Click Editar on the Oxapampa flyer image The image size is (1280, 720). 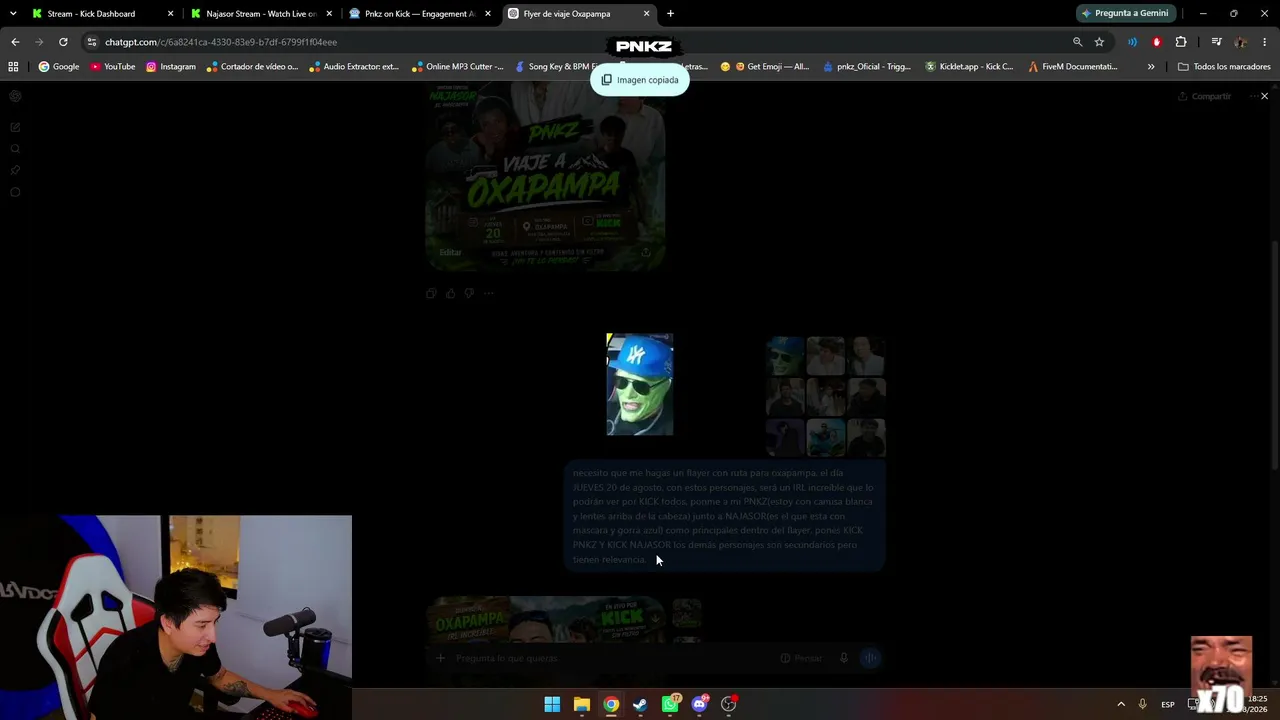(451, 252)
